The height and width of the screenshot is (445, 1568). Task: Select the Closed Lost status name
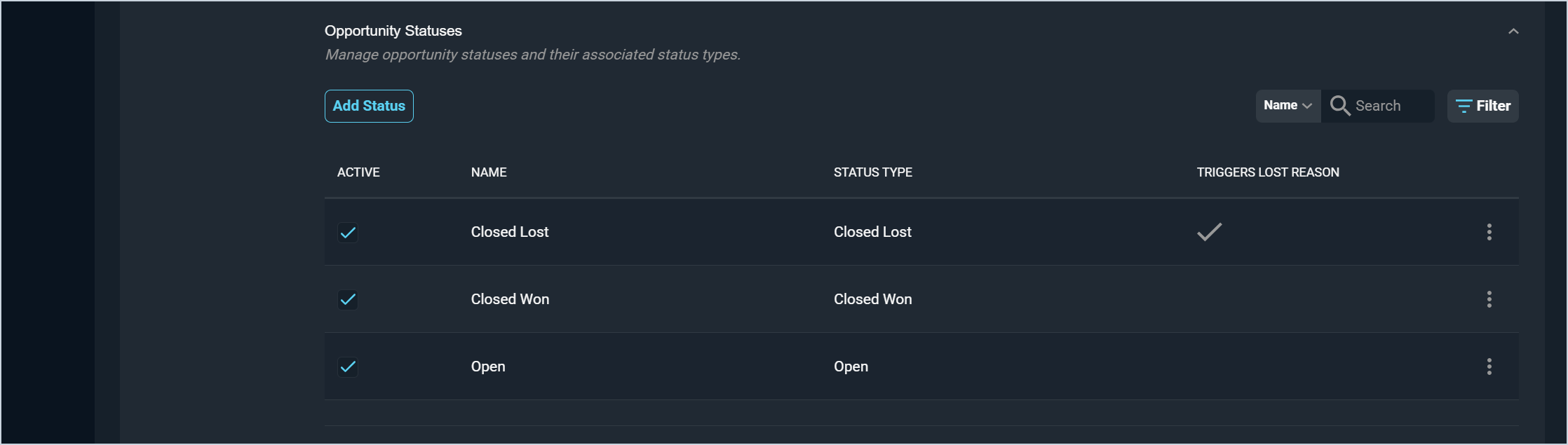click(510, 232)
